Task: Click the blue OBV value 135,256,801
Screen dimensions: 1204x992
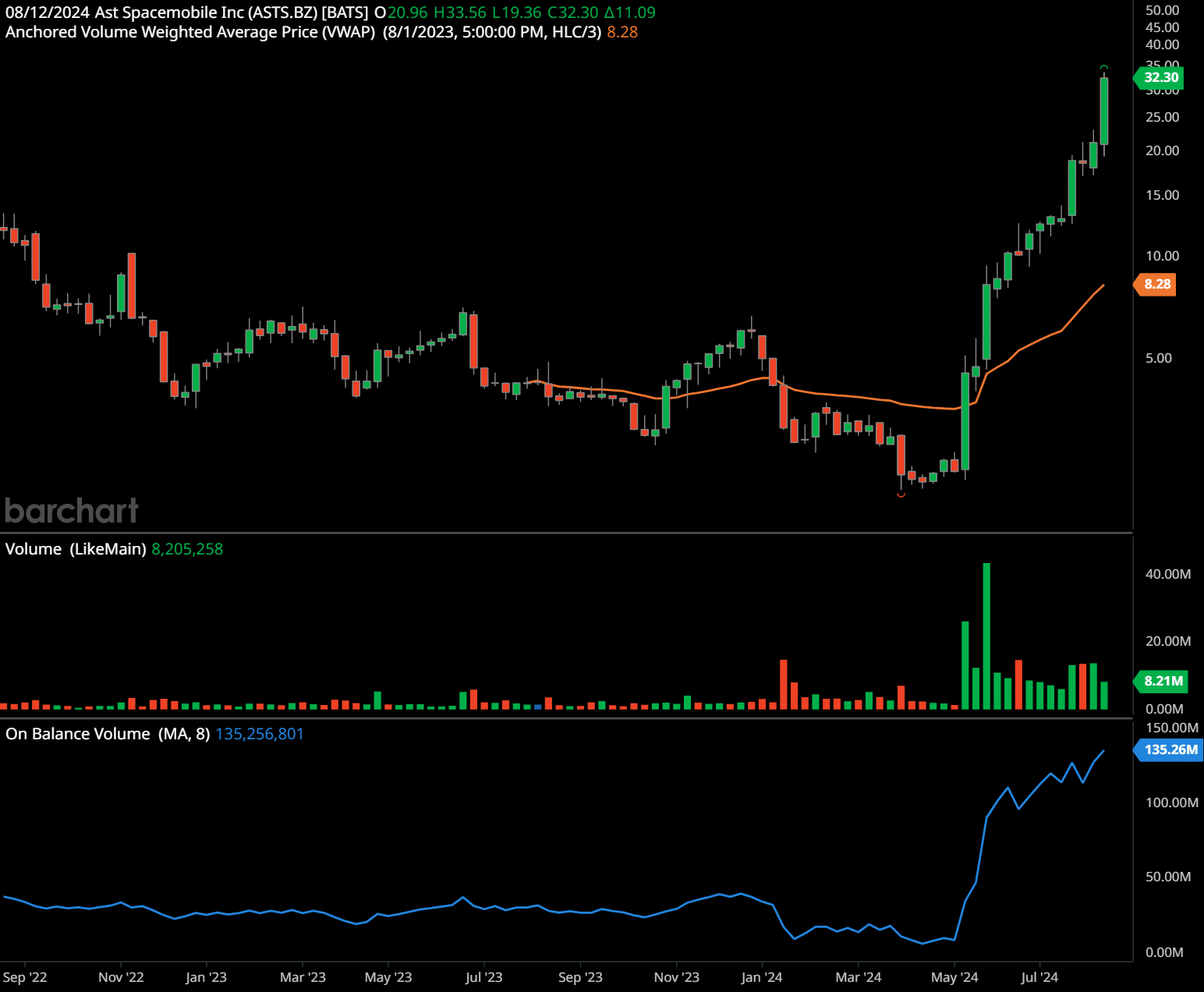Action: pos(260,734)
